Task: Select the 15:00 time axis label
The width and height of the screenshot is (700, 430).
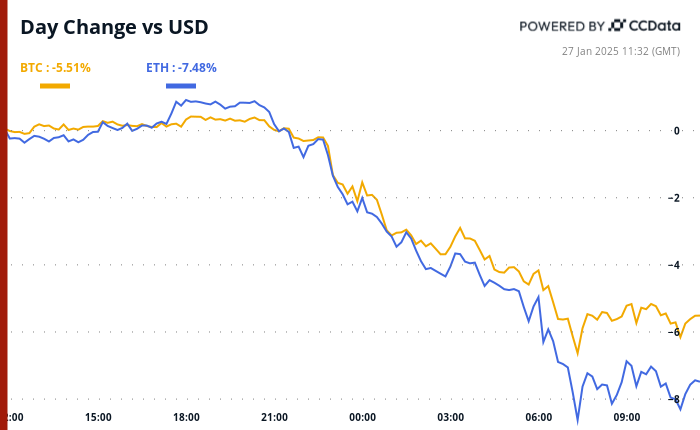Action: tap(98, 417)
